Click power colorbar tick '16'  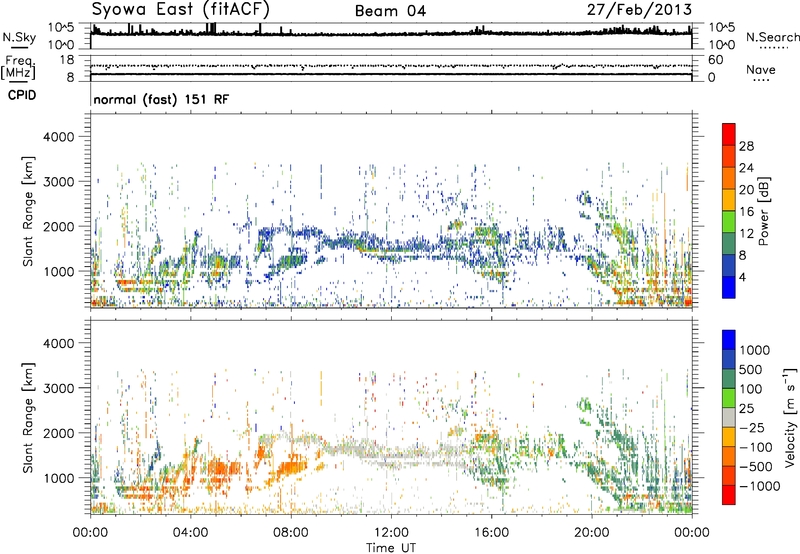[x=746, y=212]
